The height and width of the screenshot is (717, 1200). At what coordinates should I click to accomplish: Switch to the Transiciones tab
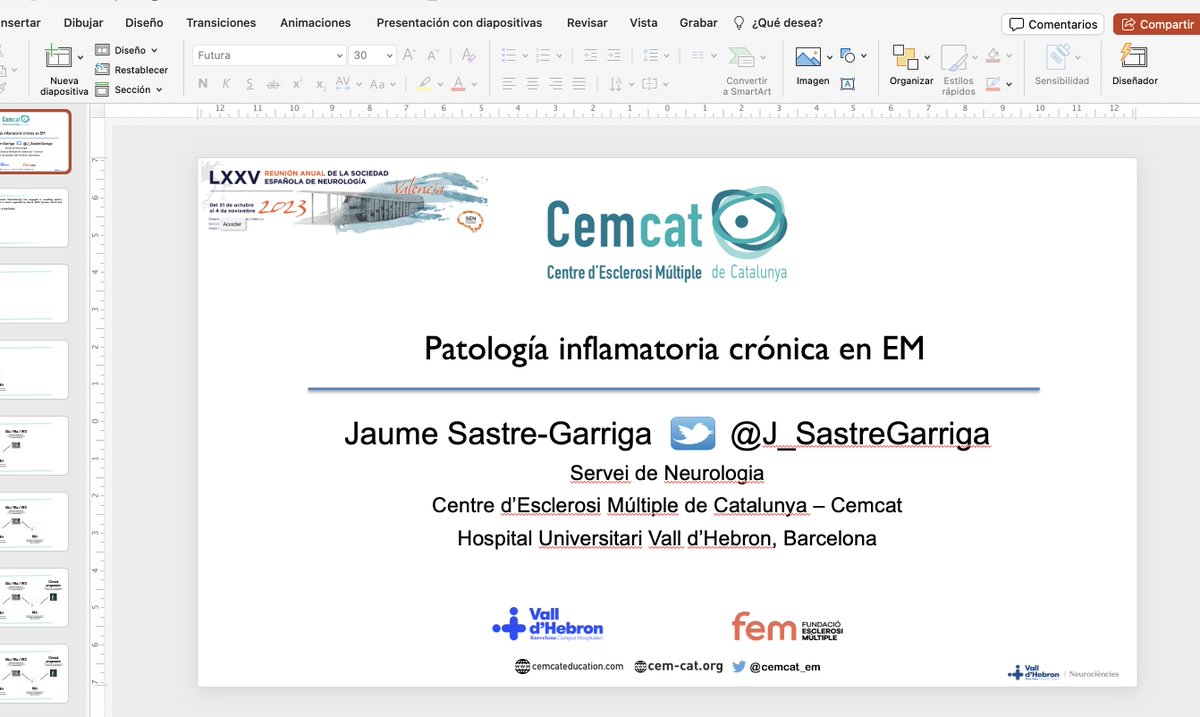[221, 22]
